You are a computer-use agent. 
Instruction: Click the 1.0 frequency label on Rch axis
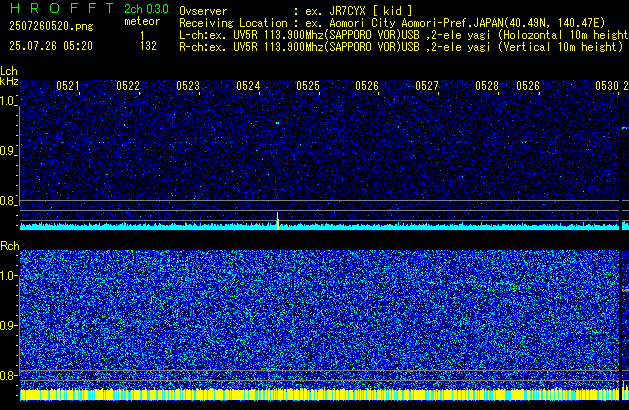[7, 276]
